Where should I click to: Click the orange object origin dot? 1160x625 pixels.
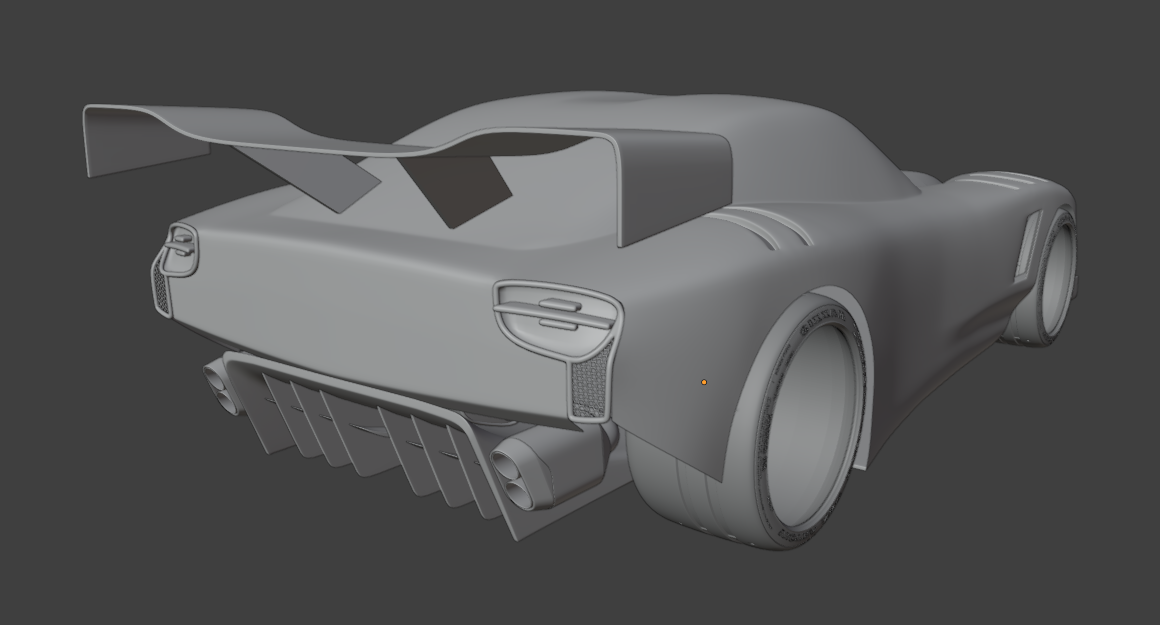[704, 382]
